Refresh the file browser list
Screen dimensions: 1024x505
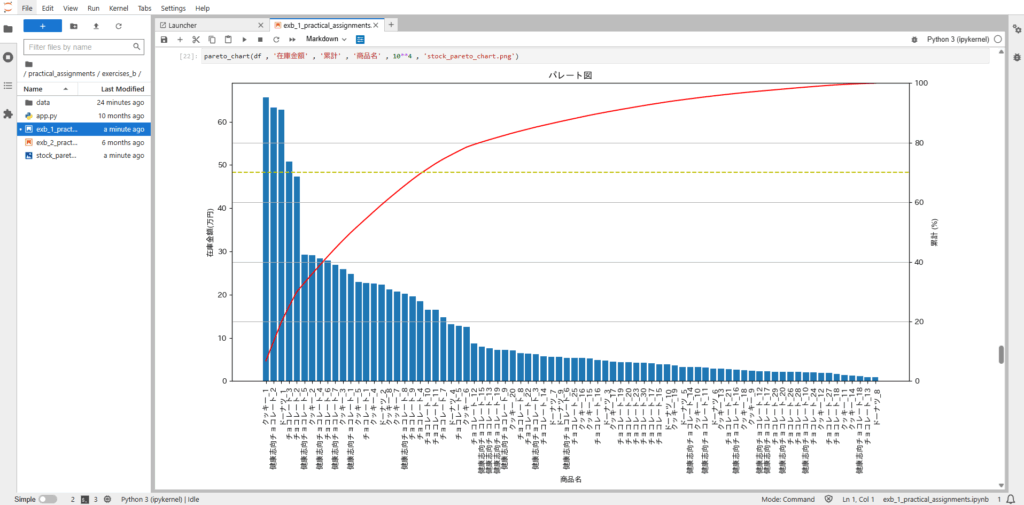click(x=119, y=26)
